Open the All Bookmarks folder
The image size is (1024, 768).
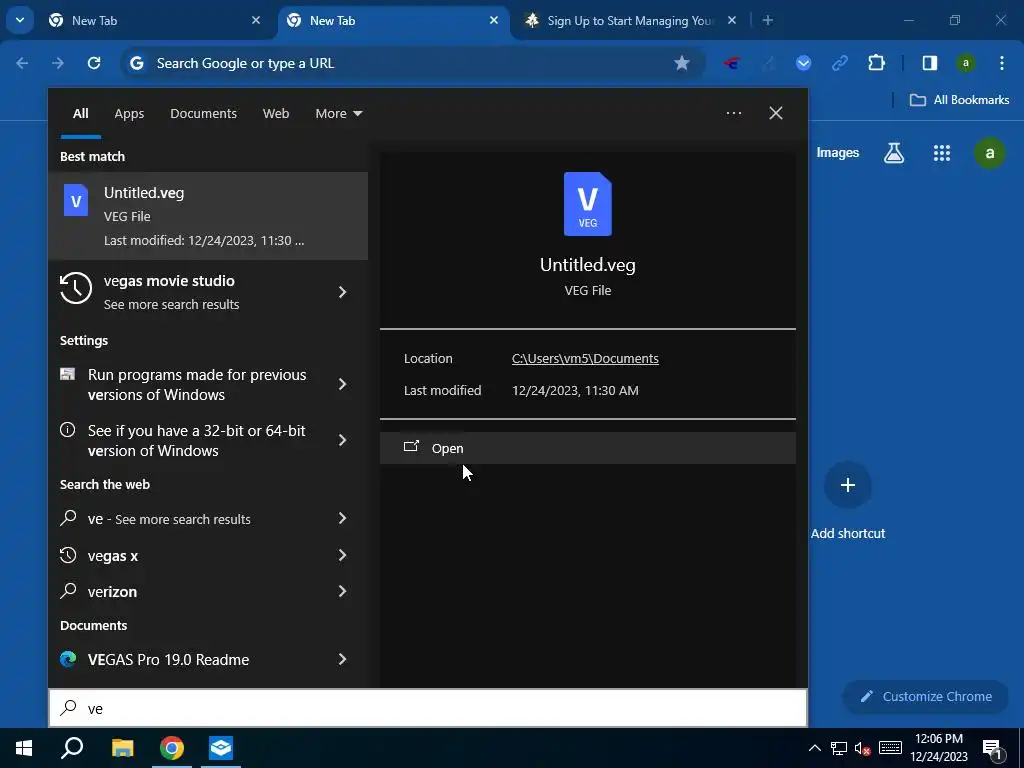click(x=959, y=100)
